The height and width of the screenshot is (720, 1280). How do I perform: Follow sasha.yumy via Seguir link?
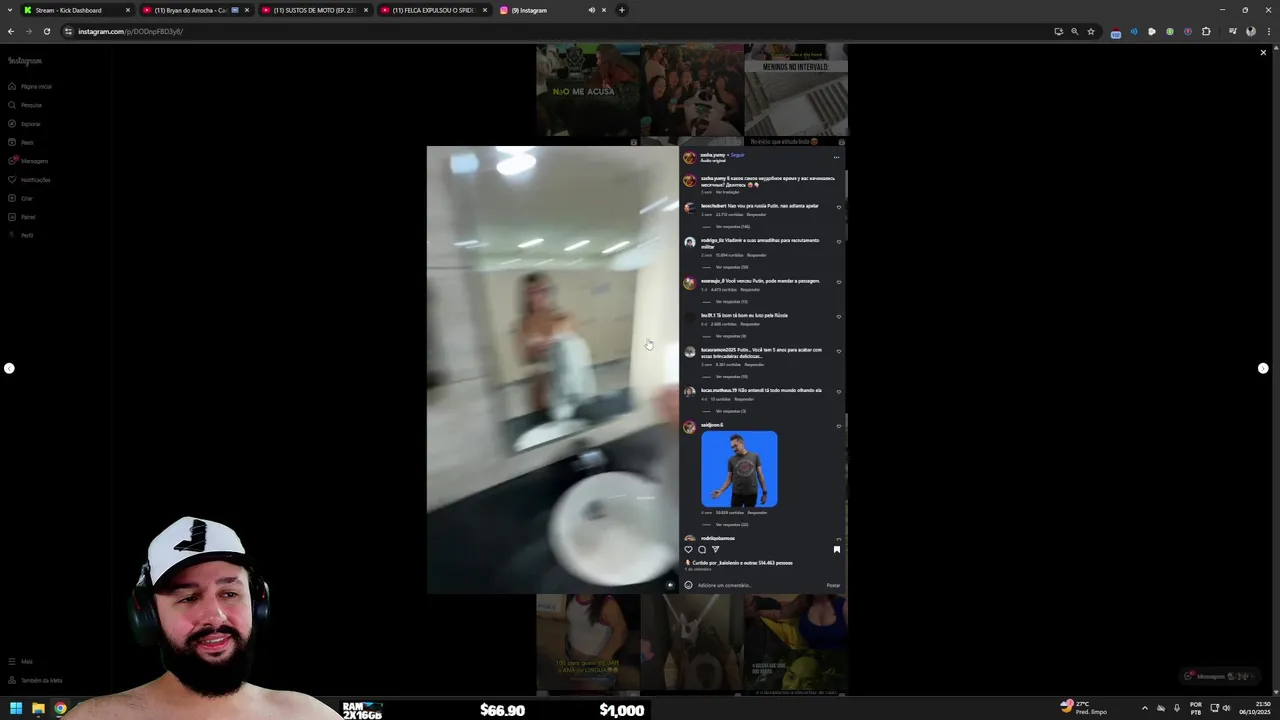737,155
